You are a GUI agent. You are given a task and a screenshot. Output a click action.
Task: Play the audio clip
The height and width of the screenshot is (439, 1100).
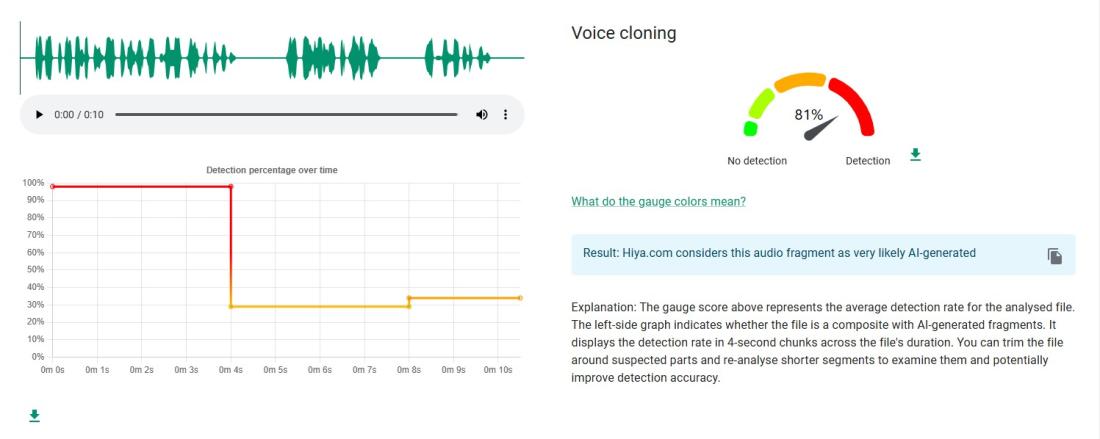(x=39, y=114)
